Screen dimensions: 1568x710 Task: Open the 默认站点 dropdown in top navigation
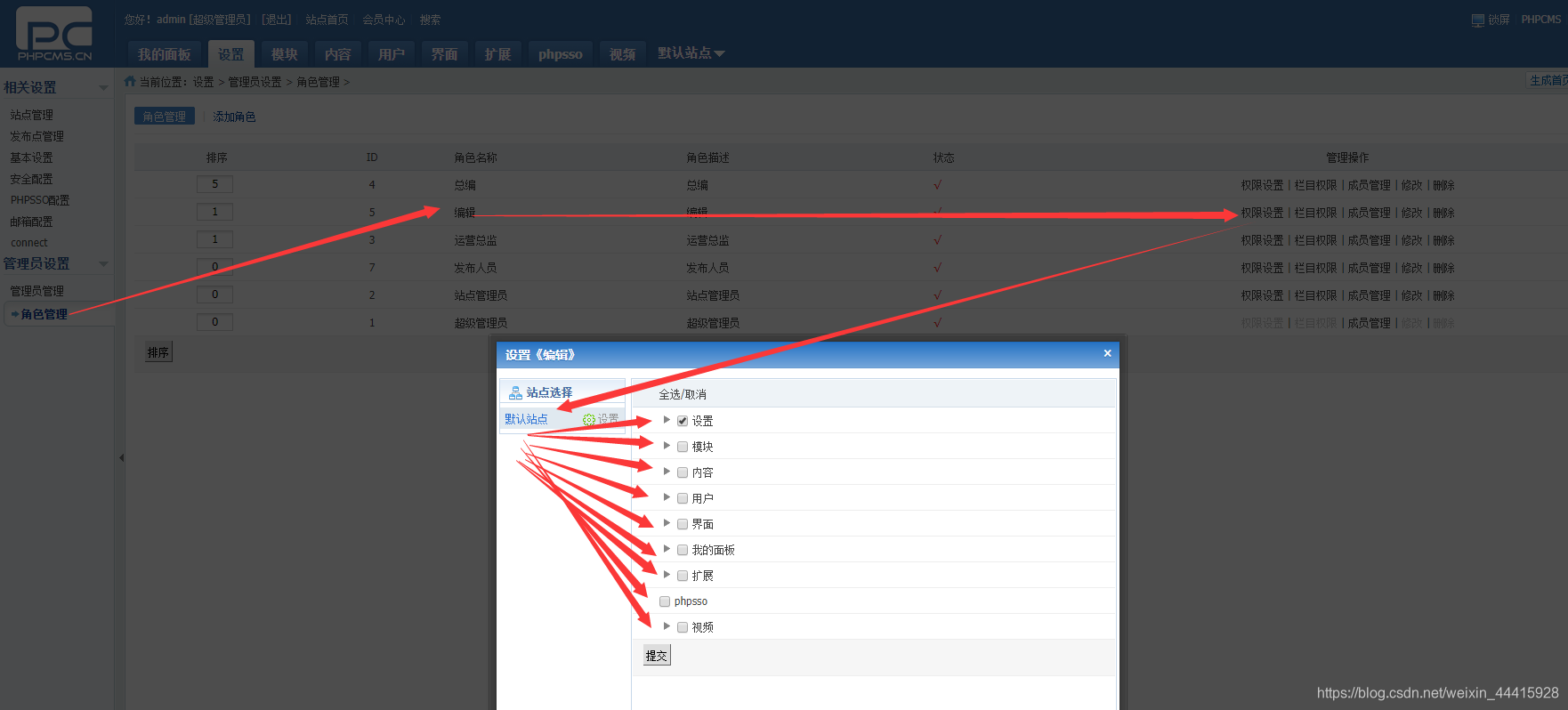point(691,53)
